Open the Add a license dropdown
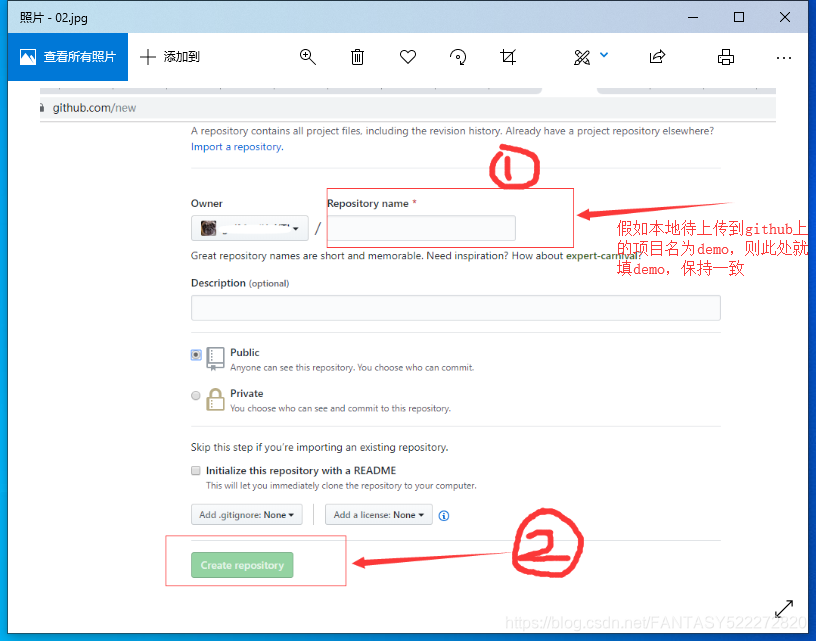This screenshot has height=641, width=816. (x=379, y=515)
